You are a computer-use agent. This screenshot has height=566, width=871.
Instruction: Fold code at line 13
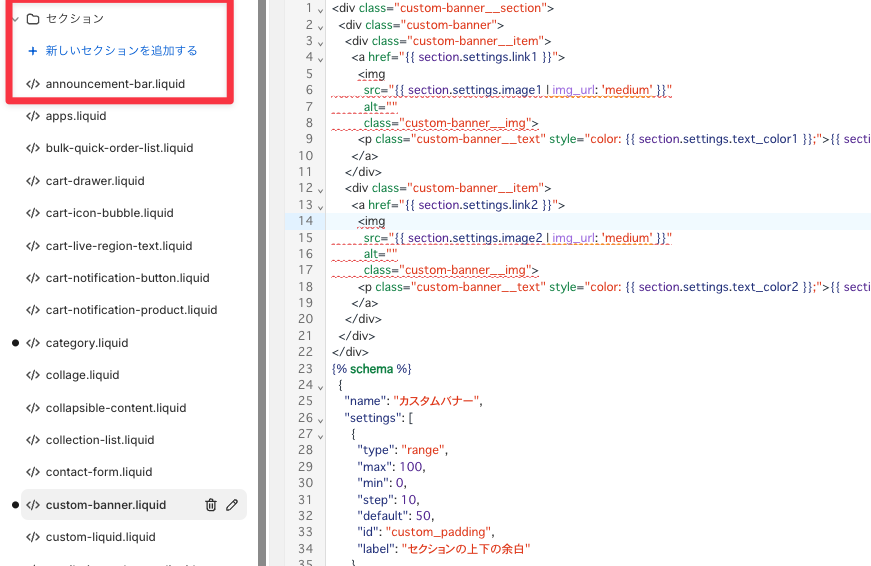click(x=321, y=207)
